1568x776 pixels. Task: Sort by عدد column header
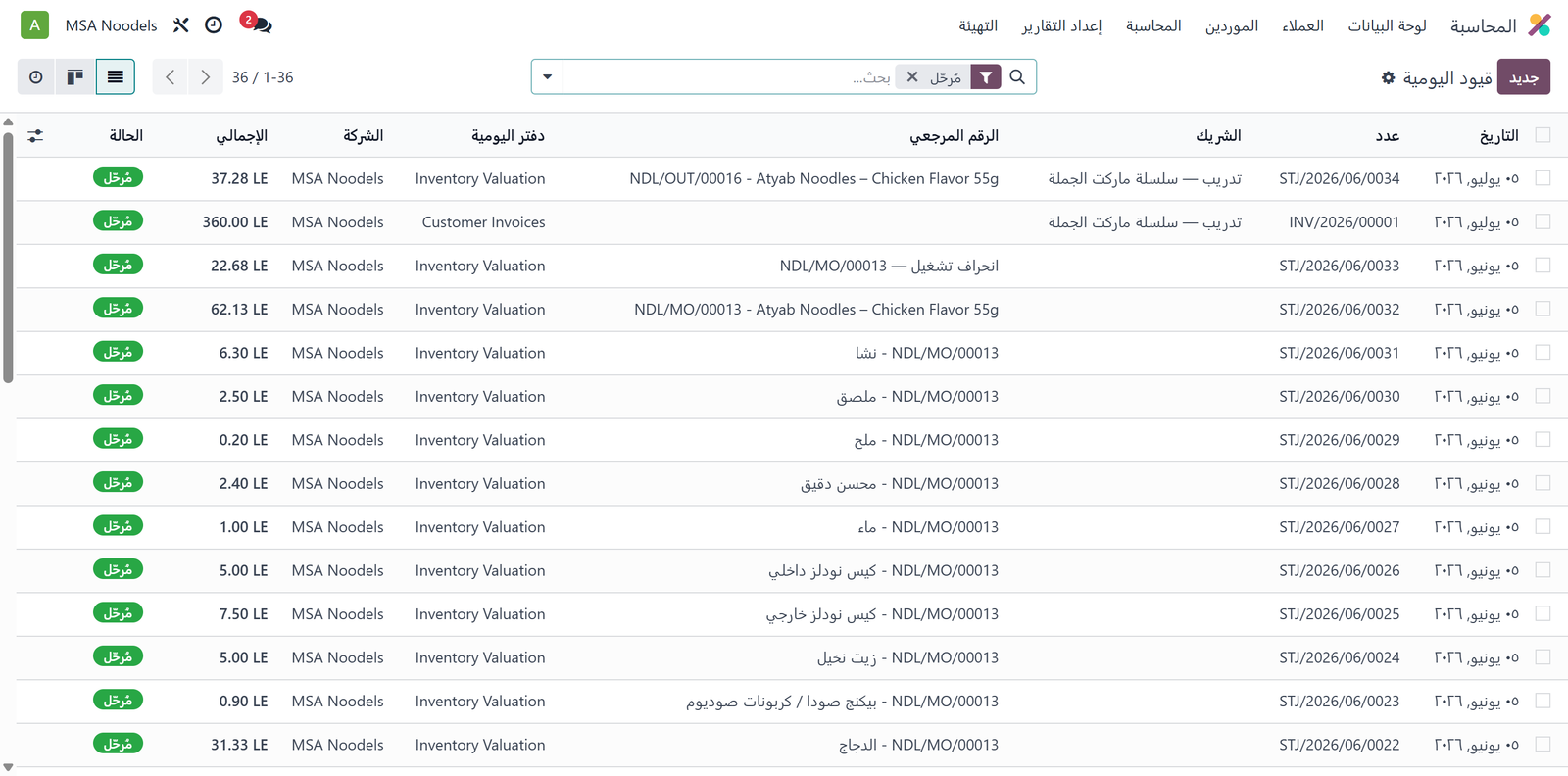click(x=1387, y=135)
